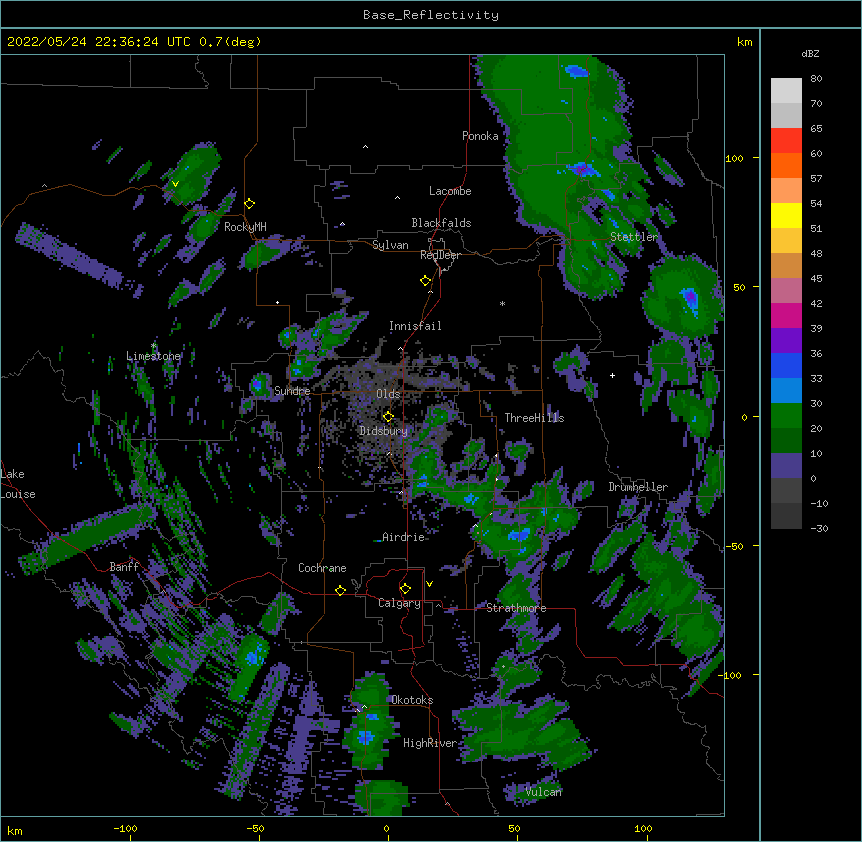
Task: Select the Olds town label
Action: (388, 394)
